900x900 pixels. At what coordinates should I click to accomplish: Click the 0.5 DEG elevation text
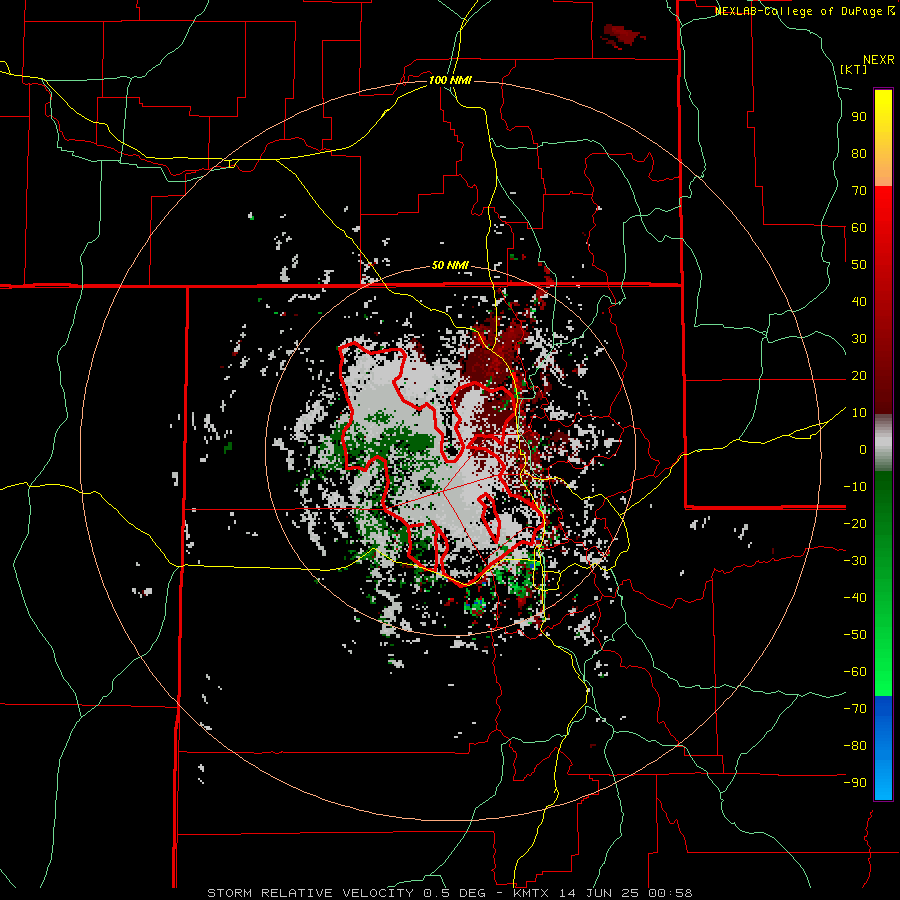pyautogui.click(x=455, y=893)
